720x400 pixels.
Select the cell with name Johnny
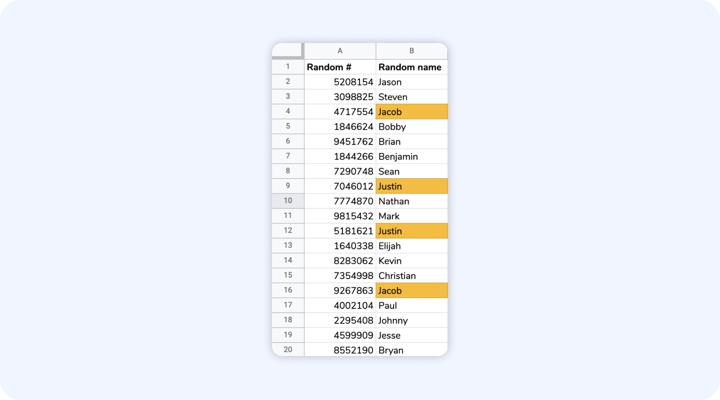pyautogui.click(x=412, y=320)
